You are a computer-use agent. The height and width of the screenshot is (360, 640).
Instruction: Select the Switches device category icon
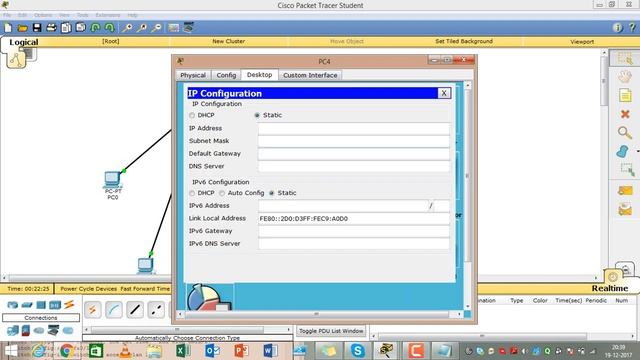27,305
